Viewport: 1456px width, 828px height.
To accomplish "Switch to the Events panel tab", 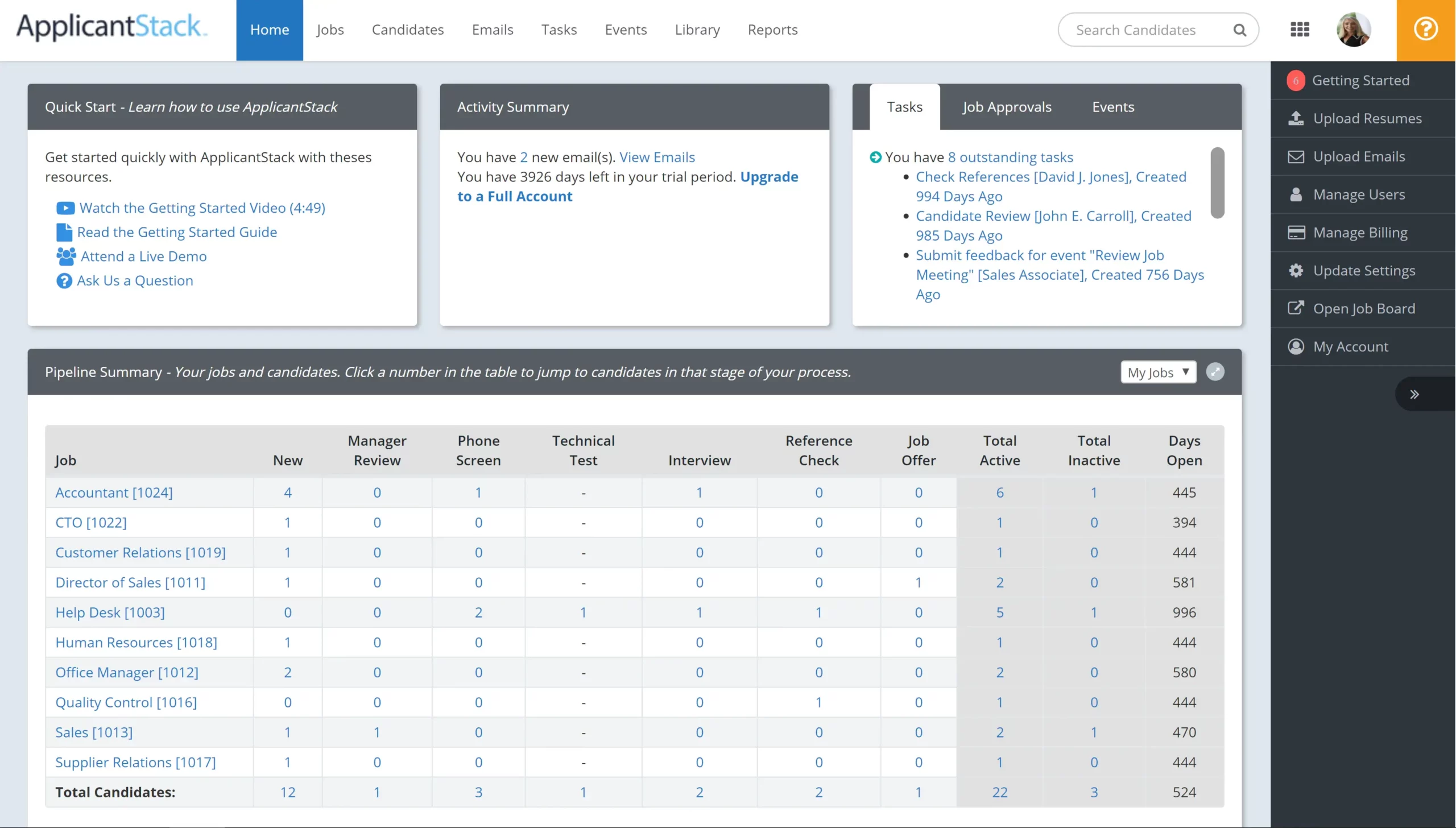I will [1112, 107].
